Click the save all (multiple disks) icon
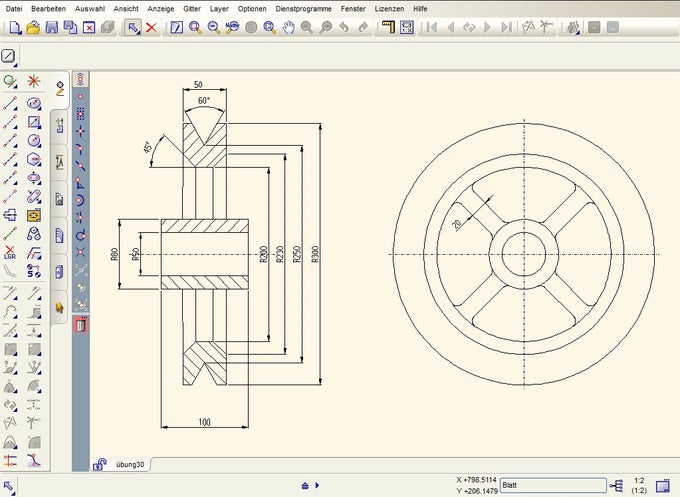The image size is (680, 497). click(70, 28)
